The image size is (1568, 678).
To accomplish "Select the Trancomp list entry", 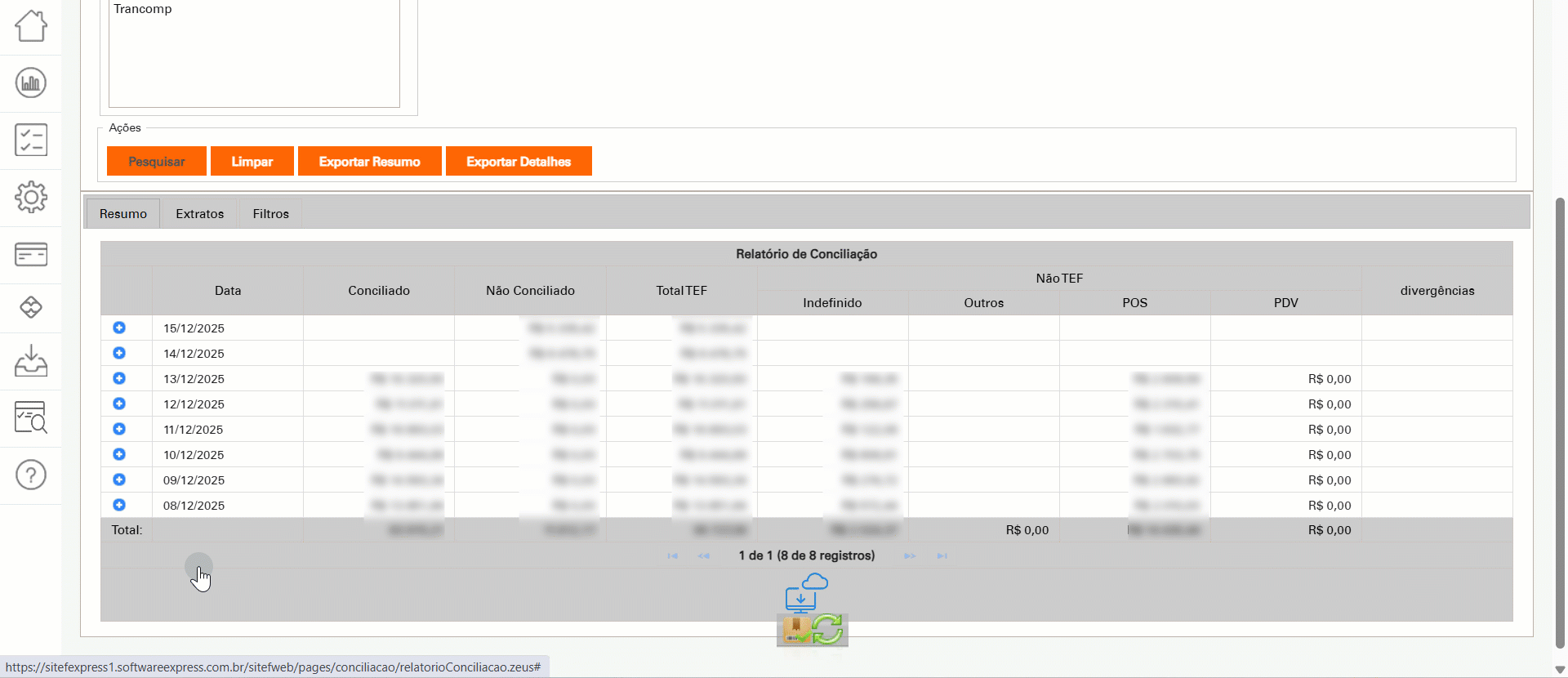I will click(x=143, y=9).
